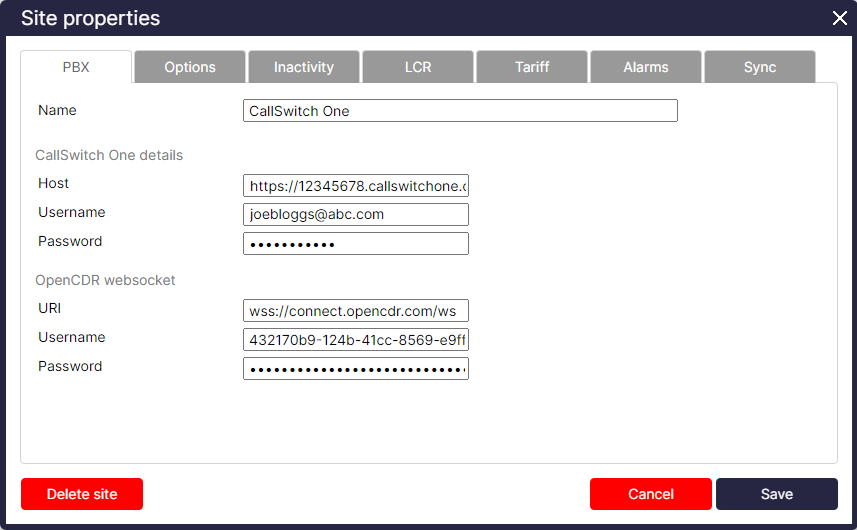This screenshot has height=530, width=857.
Task: Cancel the site properties changes
Action: [x=650, y=494]
